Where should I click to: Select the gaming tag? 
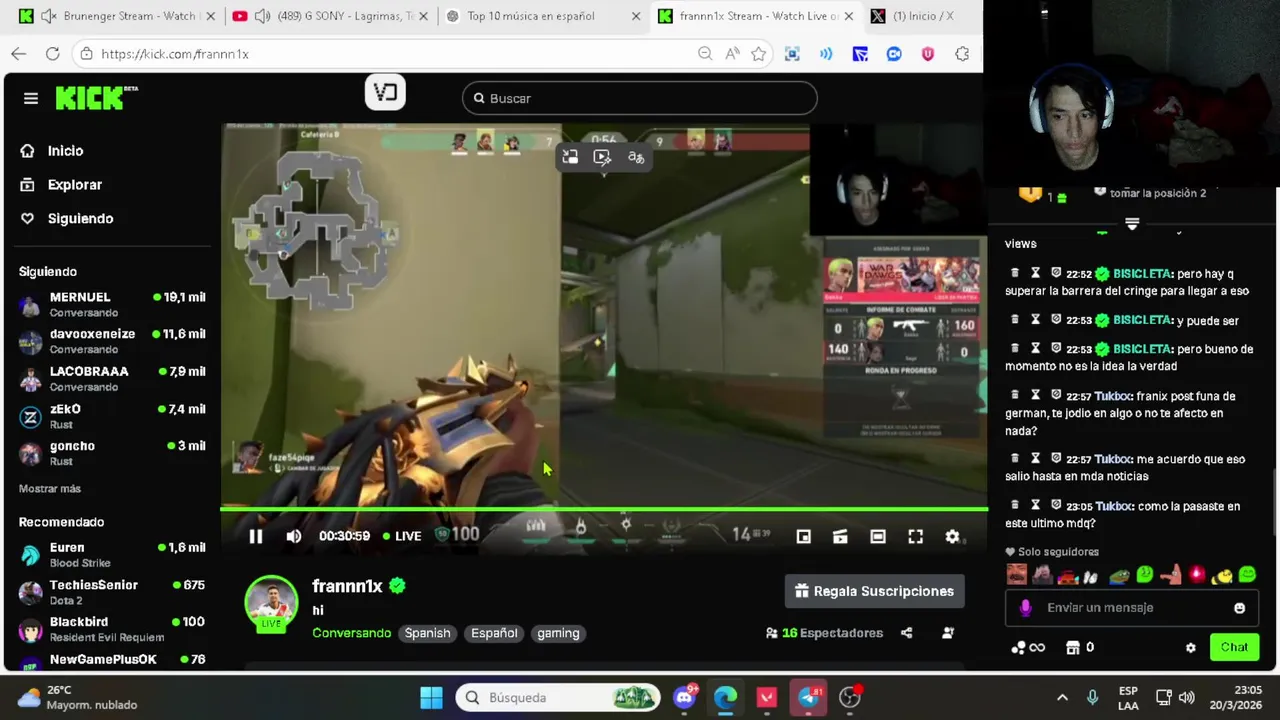(x=558, y=633)
